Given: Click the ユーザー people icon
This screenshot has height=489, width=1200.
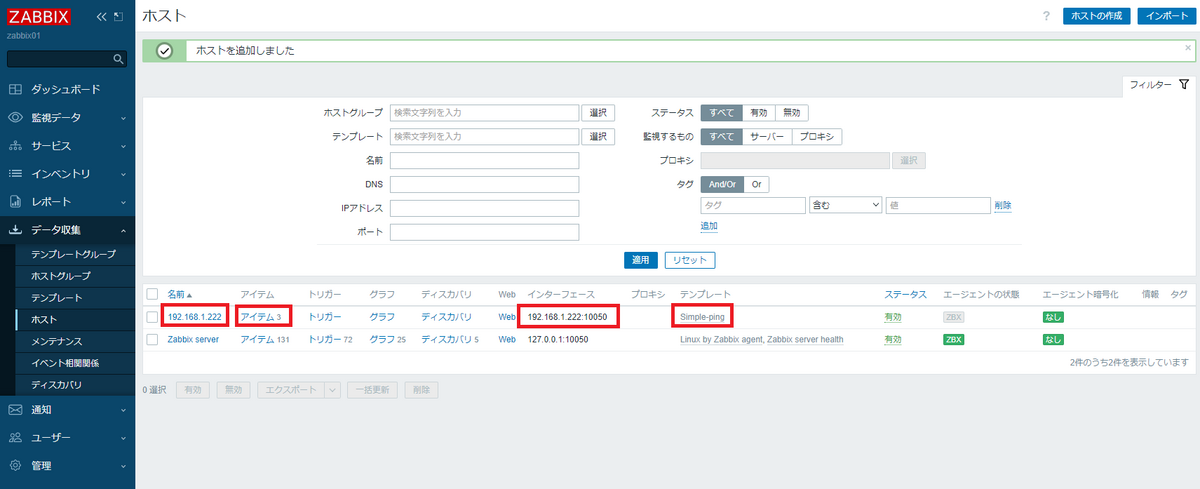Looking at the screenshot, I should (15, 437).
